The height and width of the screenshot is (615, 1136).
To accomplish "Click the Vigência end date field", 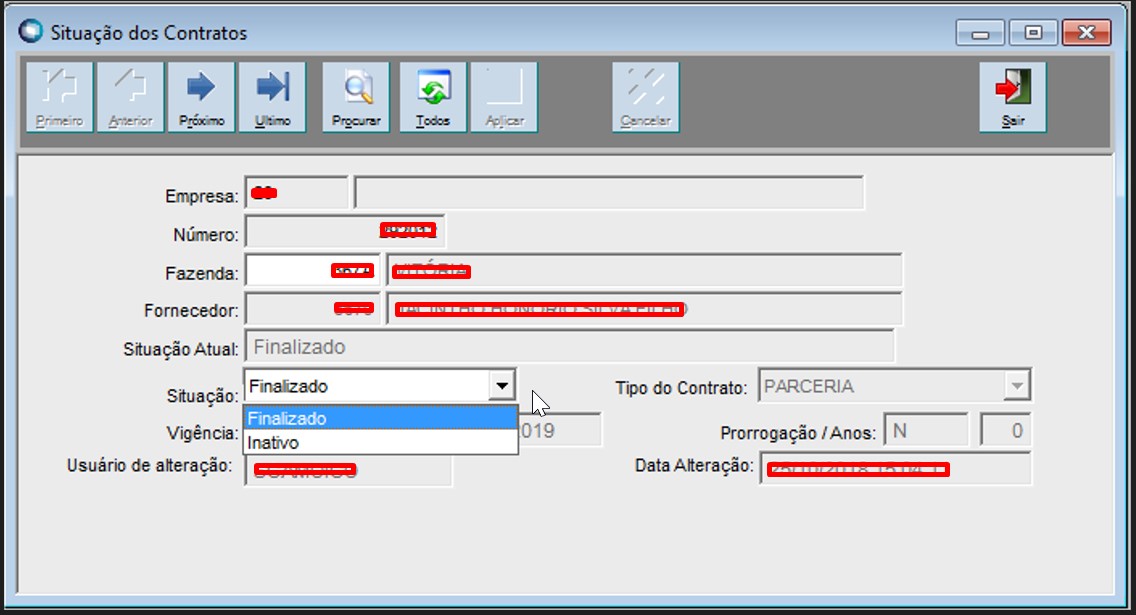I will pyautogui.click(x=559, y=431).
